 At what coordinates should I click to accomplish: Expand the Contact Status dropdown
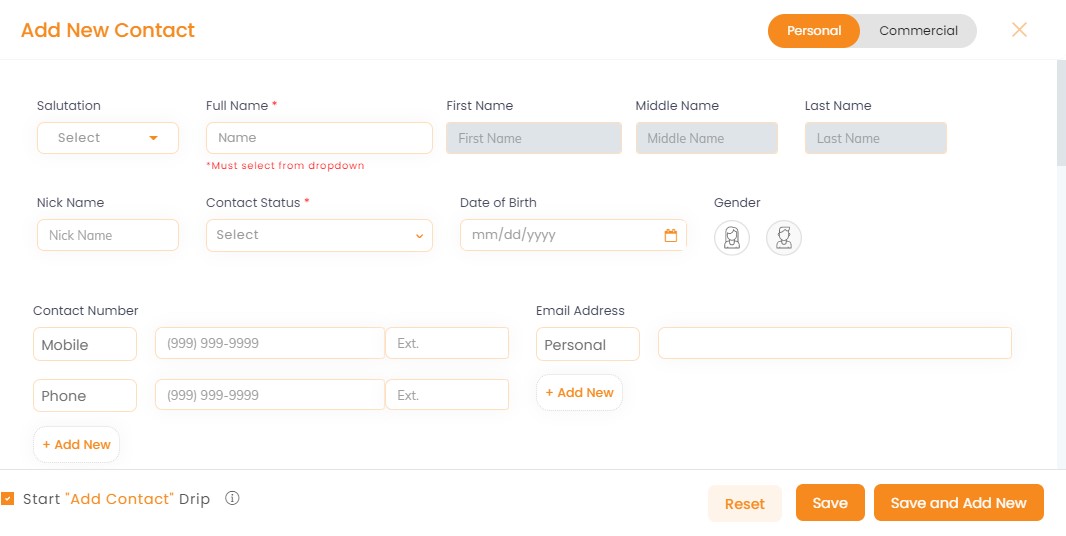point(320,235)
